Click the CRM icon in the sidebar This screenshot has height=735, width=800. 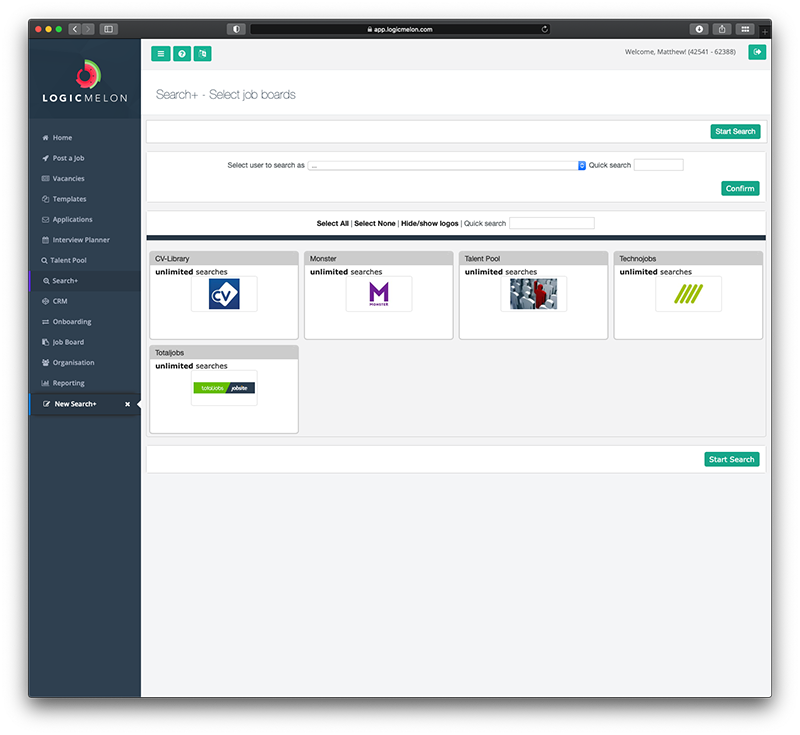click(45, 301)
